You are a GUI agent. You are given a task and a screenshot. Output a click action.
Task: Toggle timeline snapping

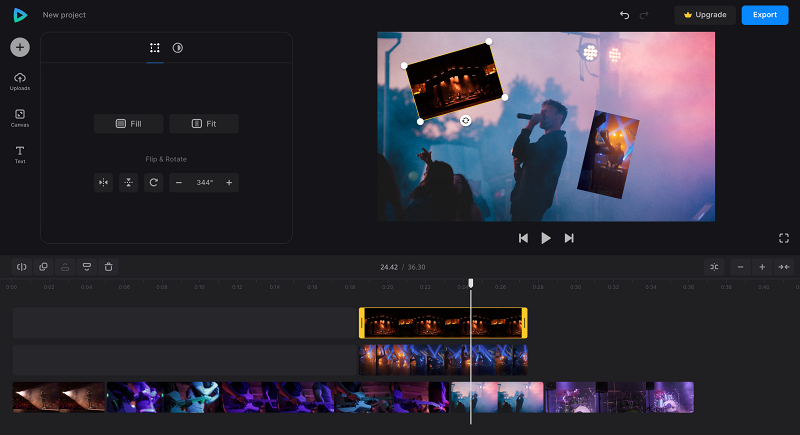(714, 267)
